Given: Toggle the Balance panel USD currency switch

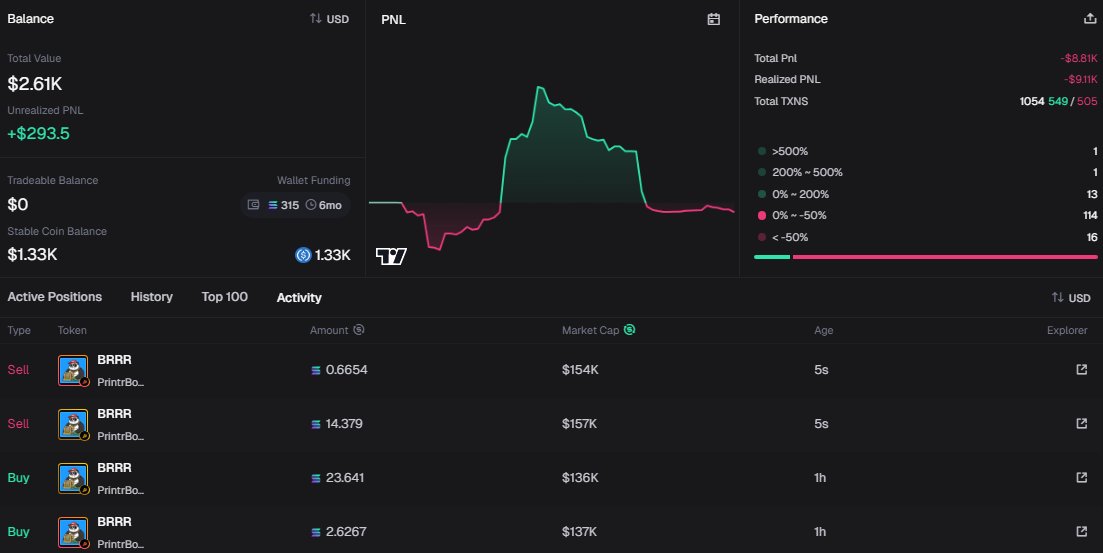Looking at the screenshot, I should pyautogui.click(x=329, y=19).
